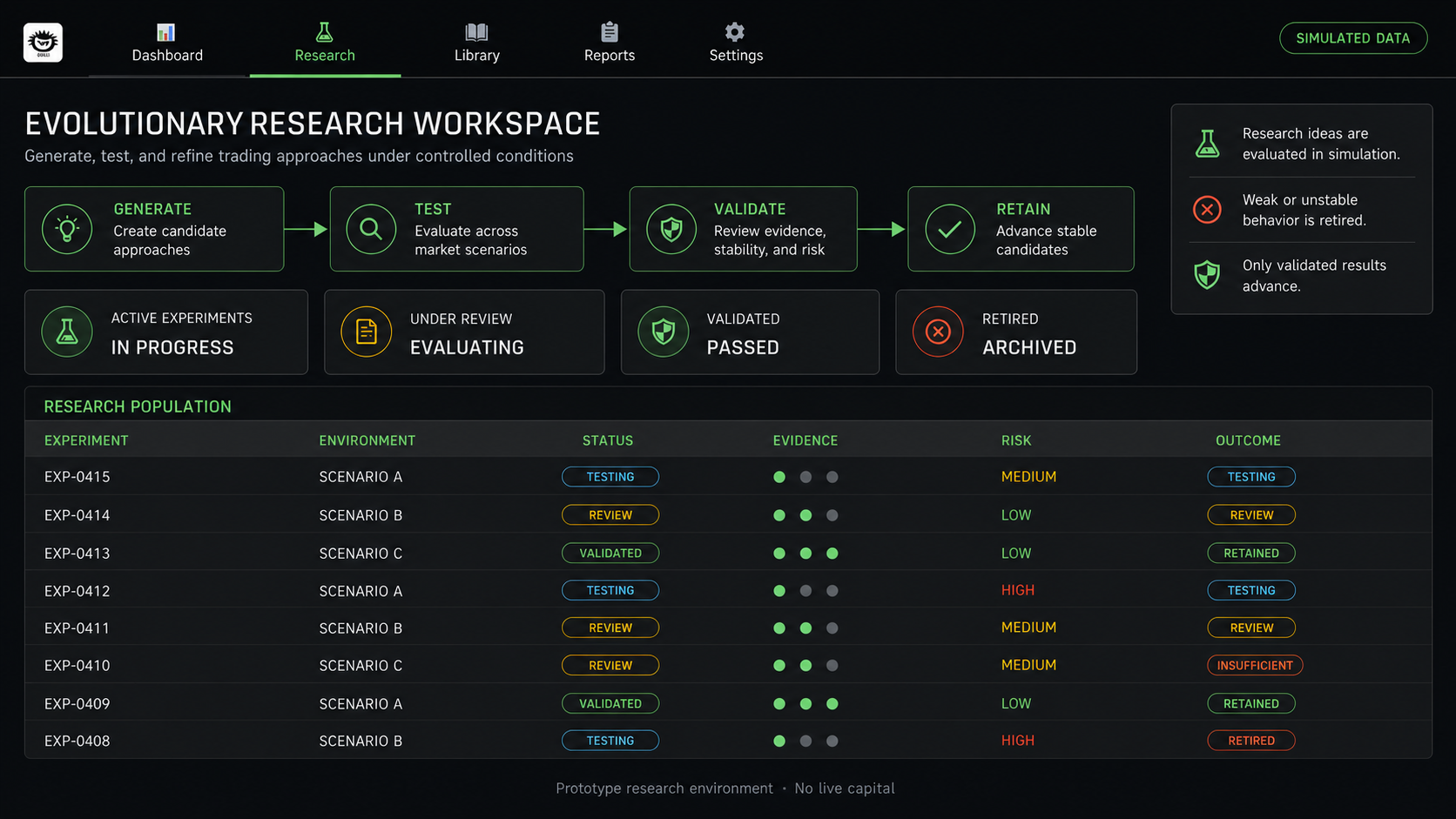Click the Library book icon
Image resolution: width=1456 pixels, height=819 pixels.
click(476, 32)
